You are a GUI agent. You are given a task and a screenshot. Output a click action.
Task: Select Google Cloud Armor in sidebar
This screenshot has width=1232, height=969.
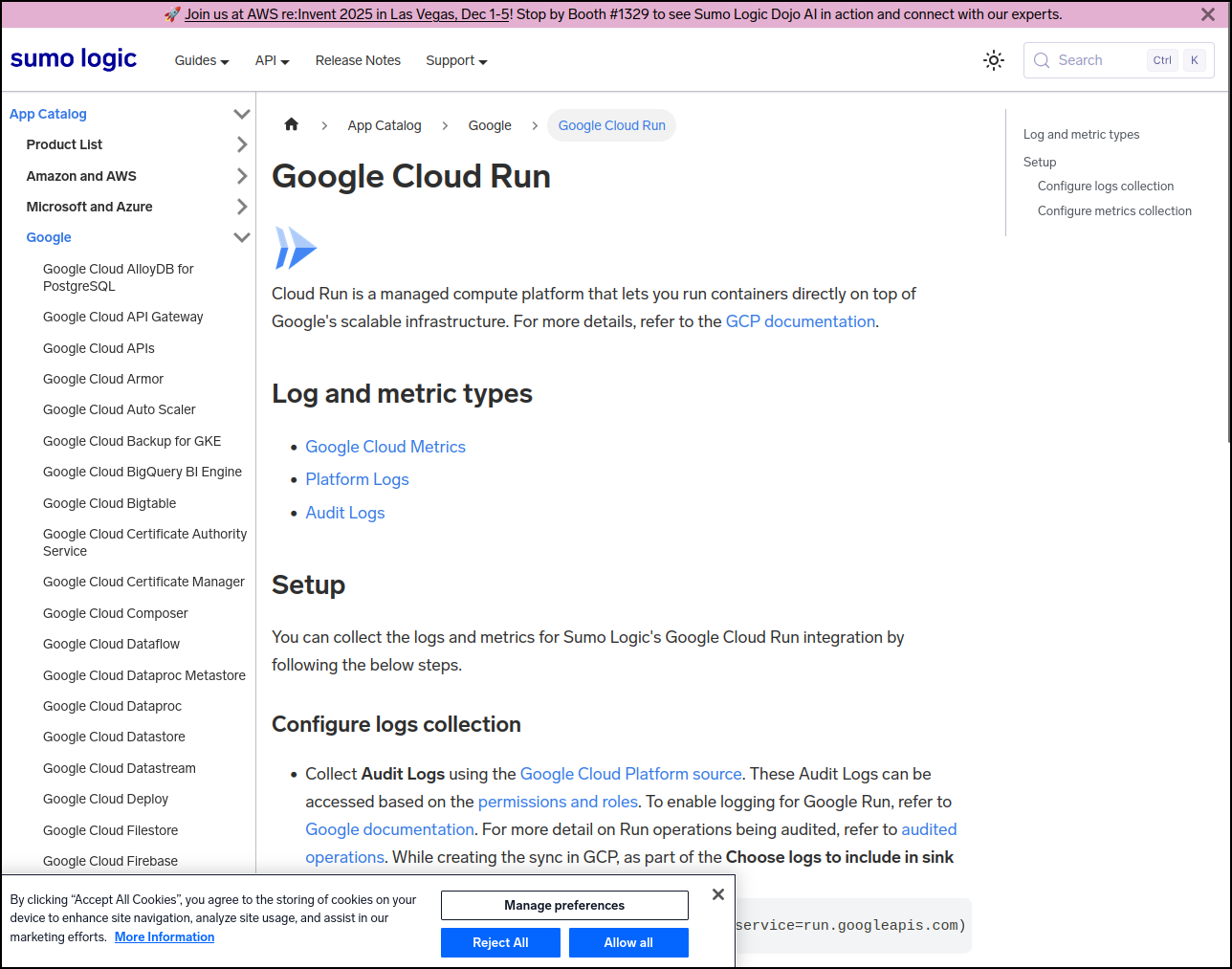103,379
